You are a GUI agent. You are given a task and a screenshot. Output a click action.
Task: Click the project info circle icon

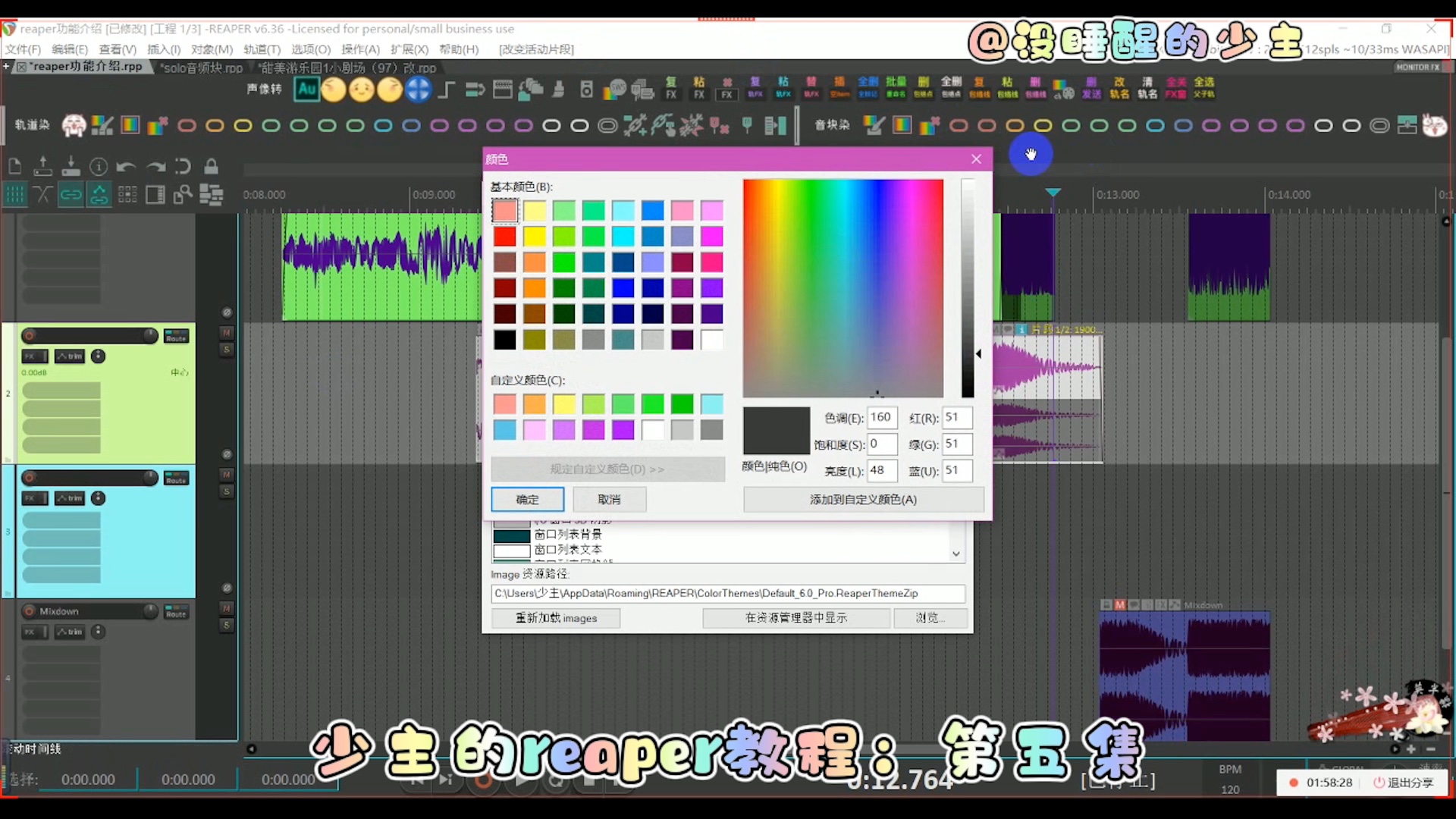(x=99, y=167)
